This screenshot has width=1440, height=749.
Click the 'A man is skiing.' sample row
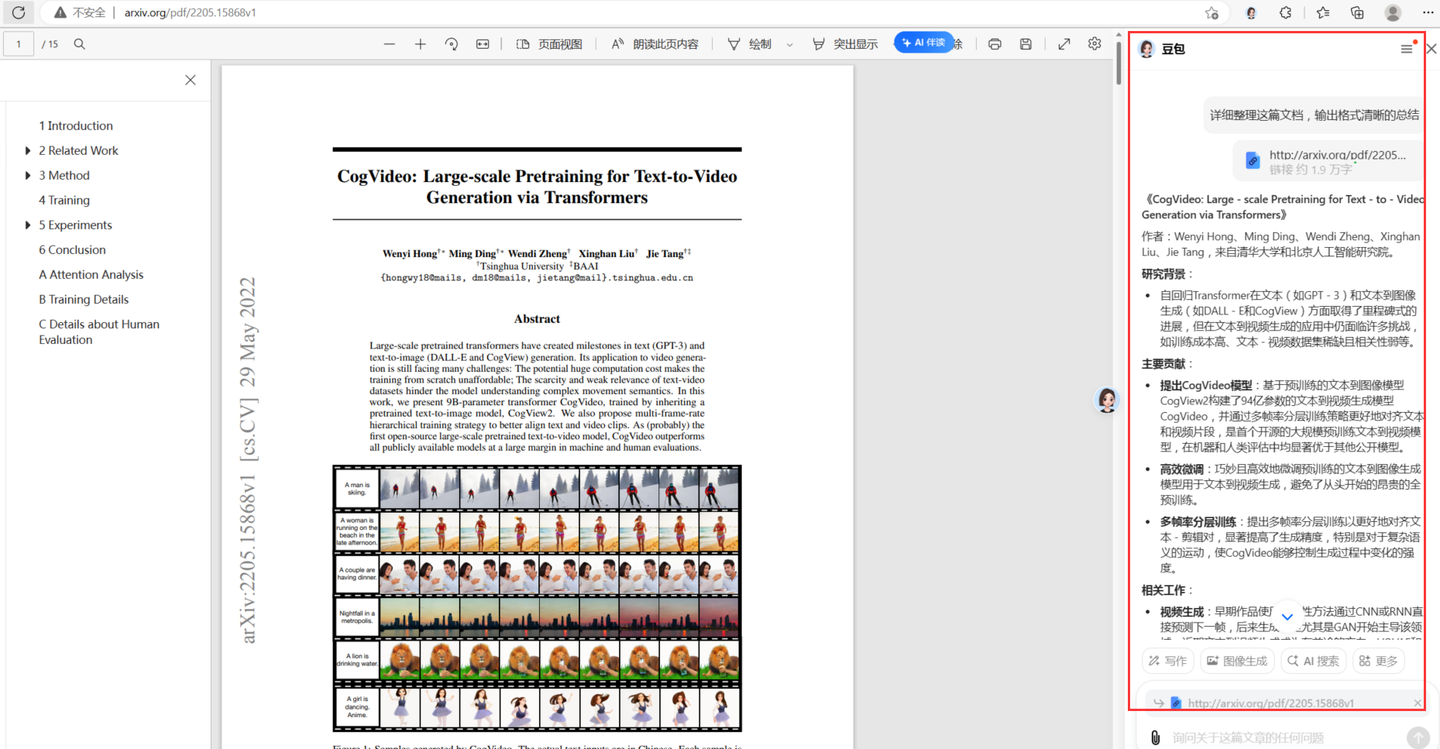(537, 489)
